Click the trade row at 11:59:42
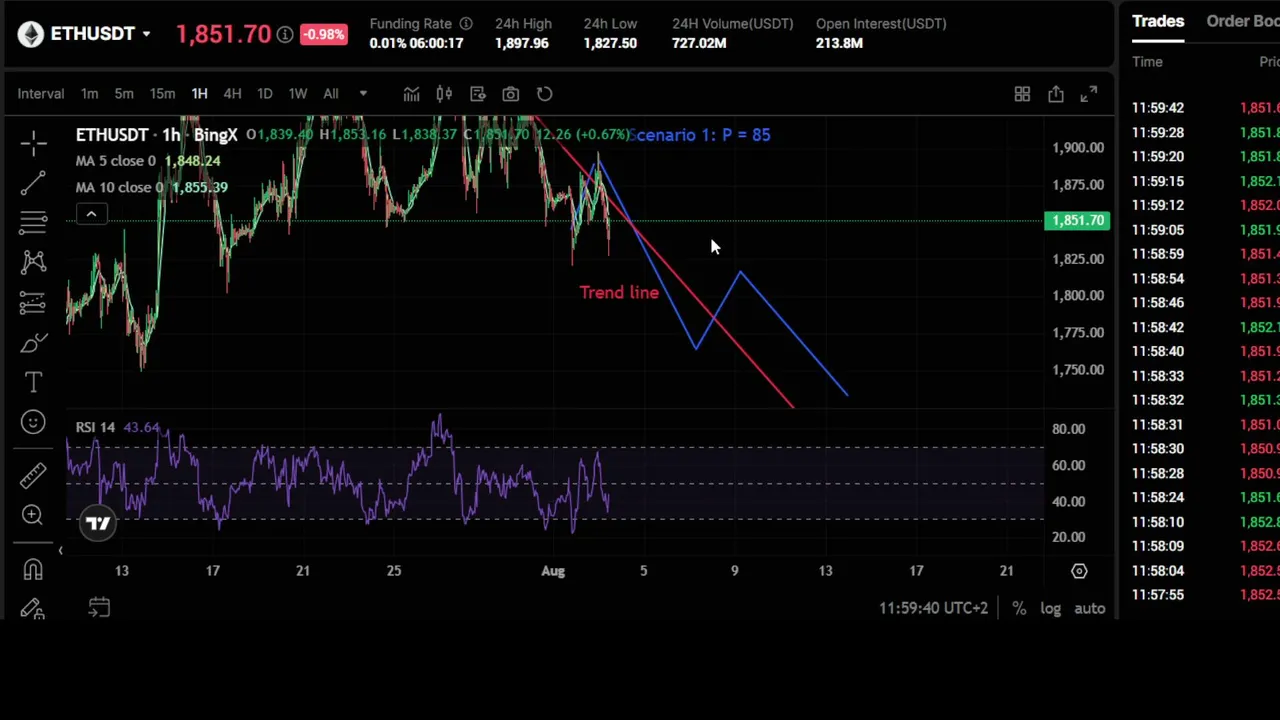The height and width of the screenshot is (720, 1280). point(1205,108)
